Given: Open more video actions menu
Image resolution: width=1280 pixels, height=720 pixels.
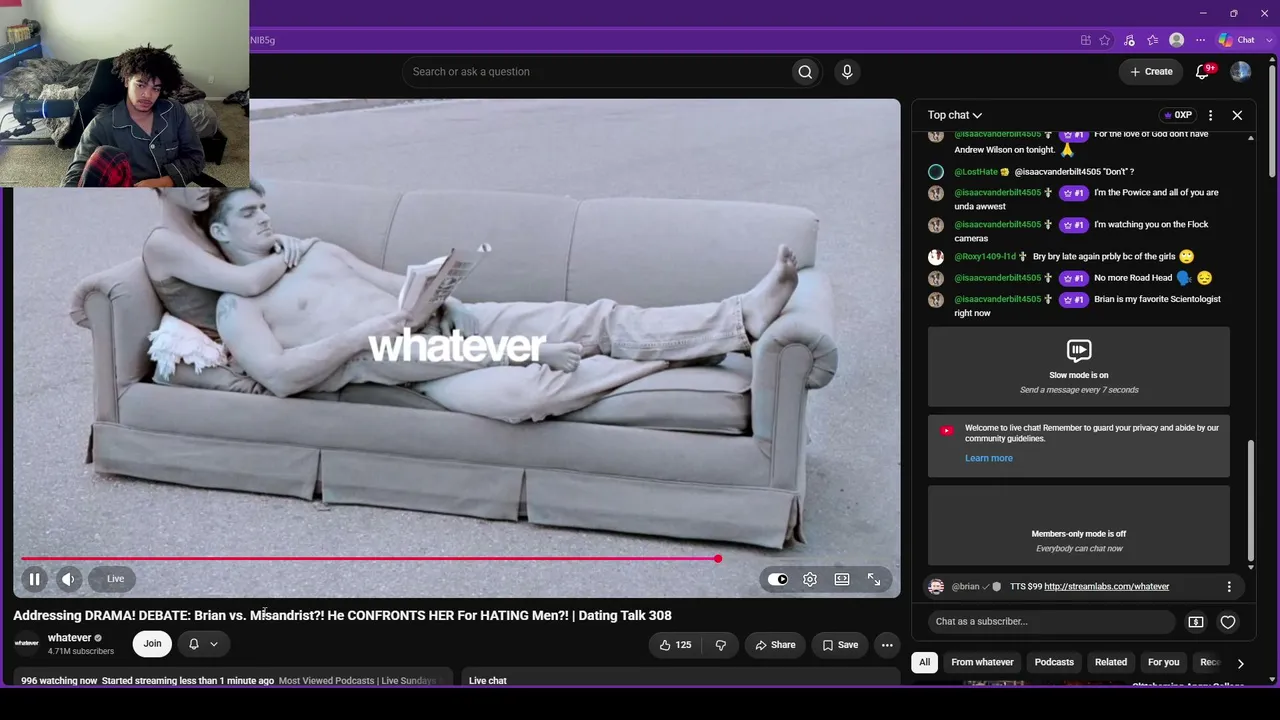Looking at the screenshot, I should point(887,645).
